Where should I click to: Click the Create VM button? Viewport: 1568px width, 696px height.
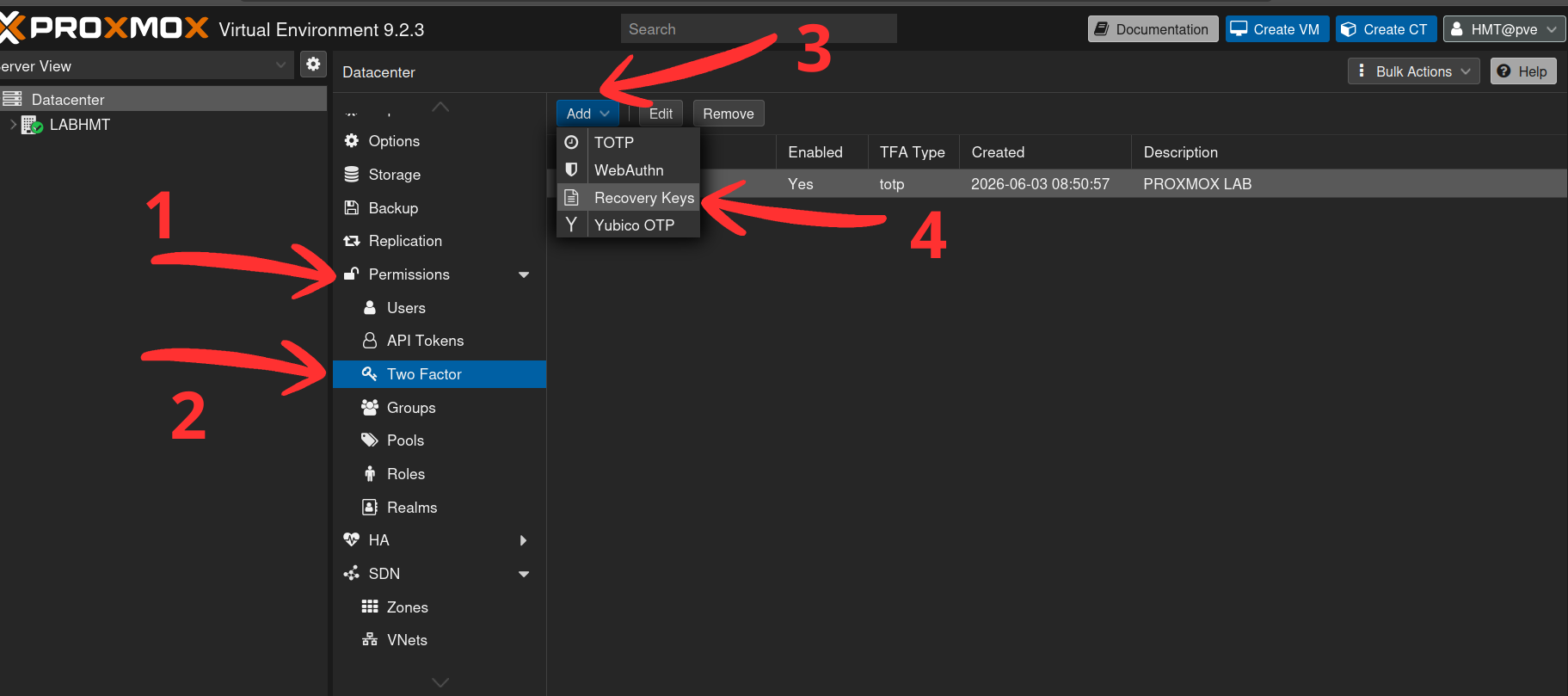[x=1277, y=29]
